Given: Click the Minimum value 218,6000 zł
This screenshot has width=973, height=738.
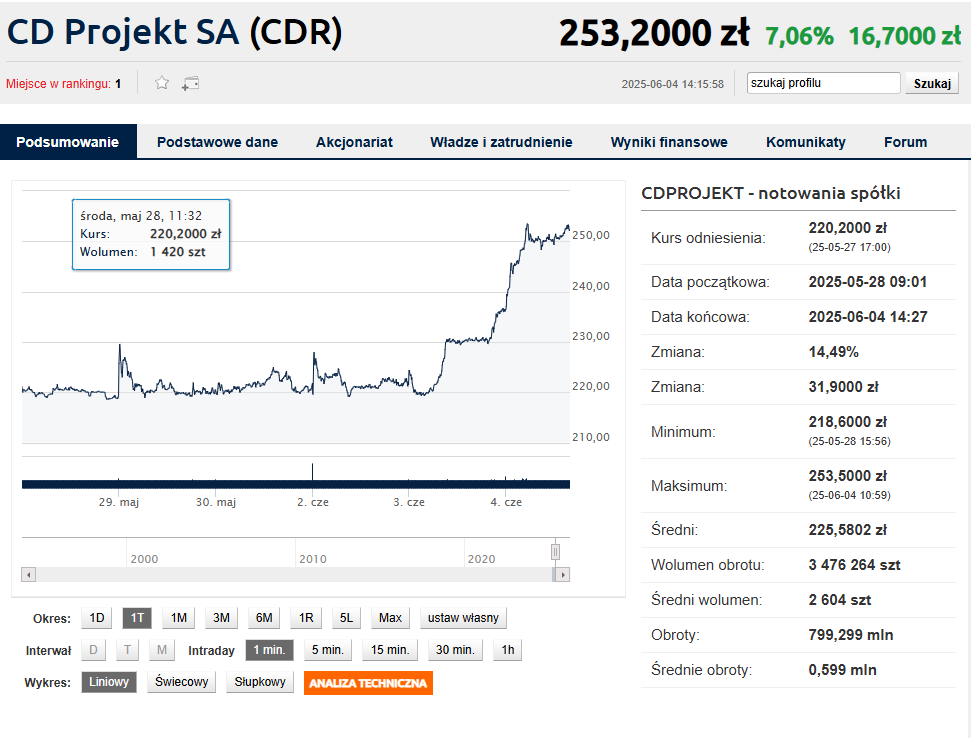Looking at the screenshot, I should 848,422.
